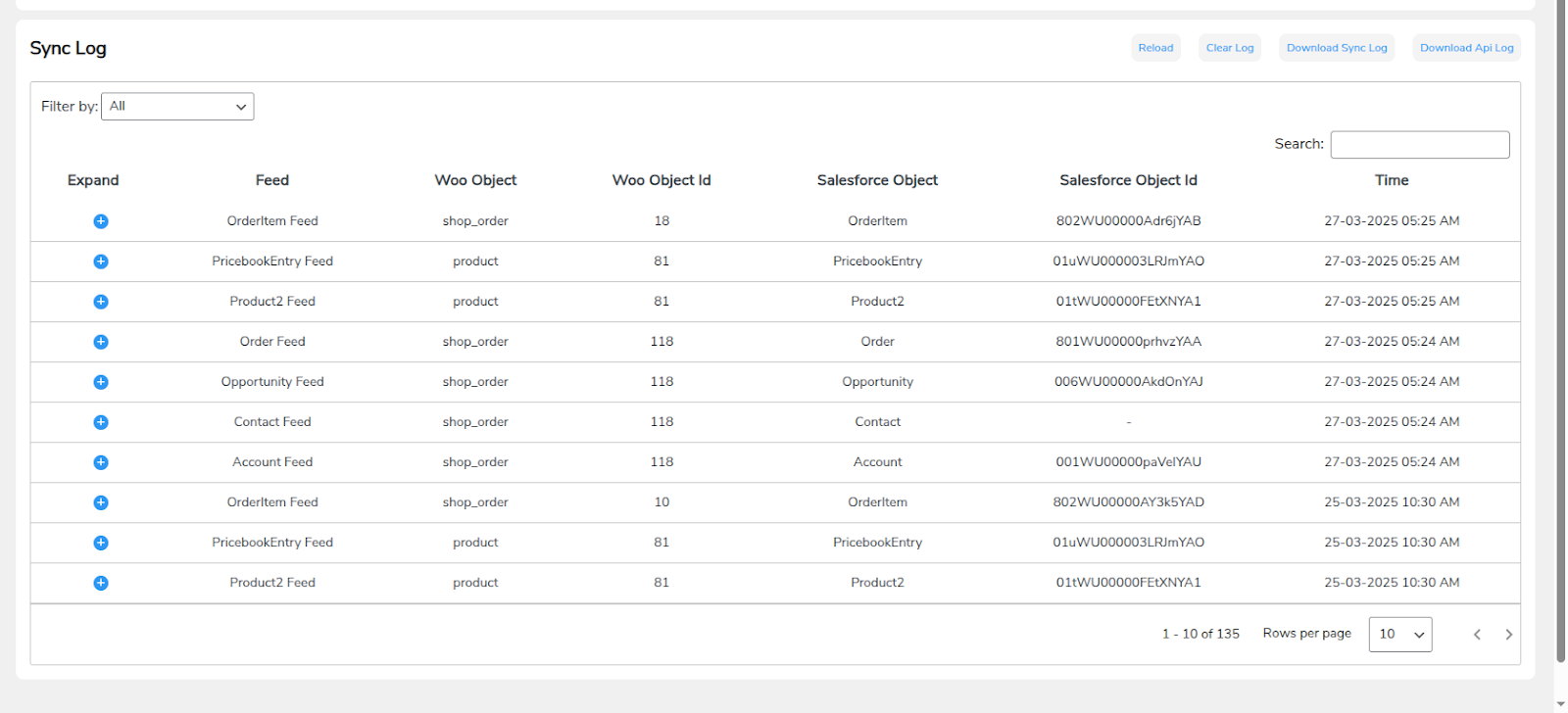Open the Rows per page dropdown

click(1399, 635)
